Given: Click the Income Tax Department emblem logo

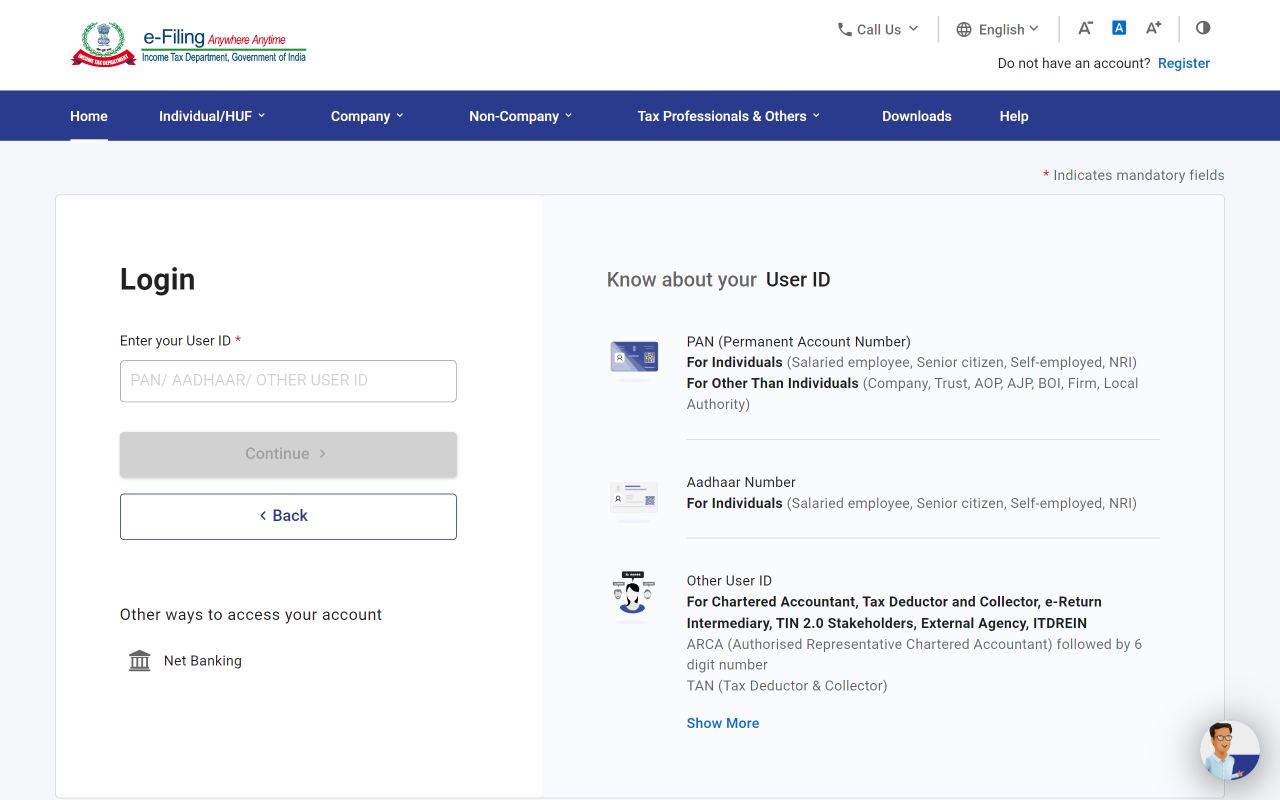Looking at the screenshot, I should click(x=104, y=44).
